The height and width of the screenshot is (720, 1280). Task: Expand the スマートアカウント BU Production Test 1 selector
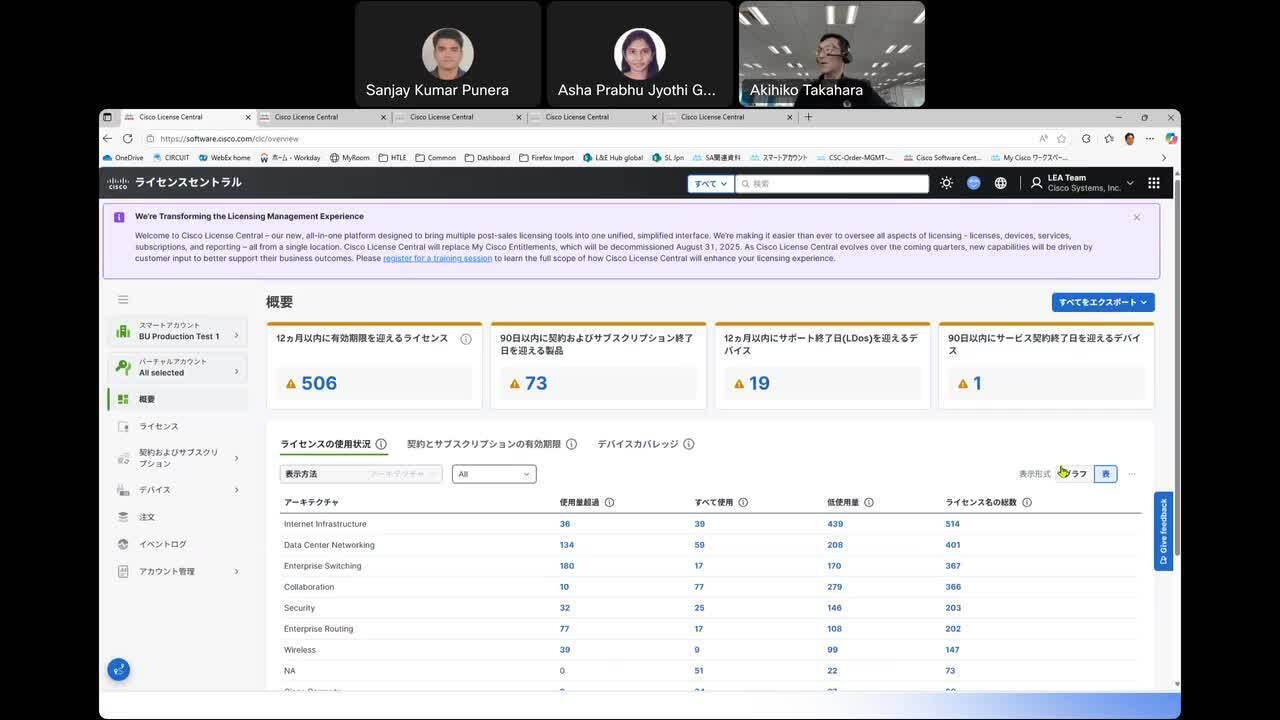(178, 331)
